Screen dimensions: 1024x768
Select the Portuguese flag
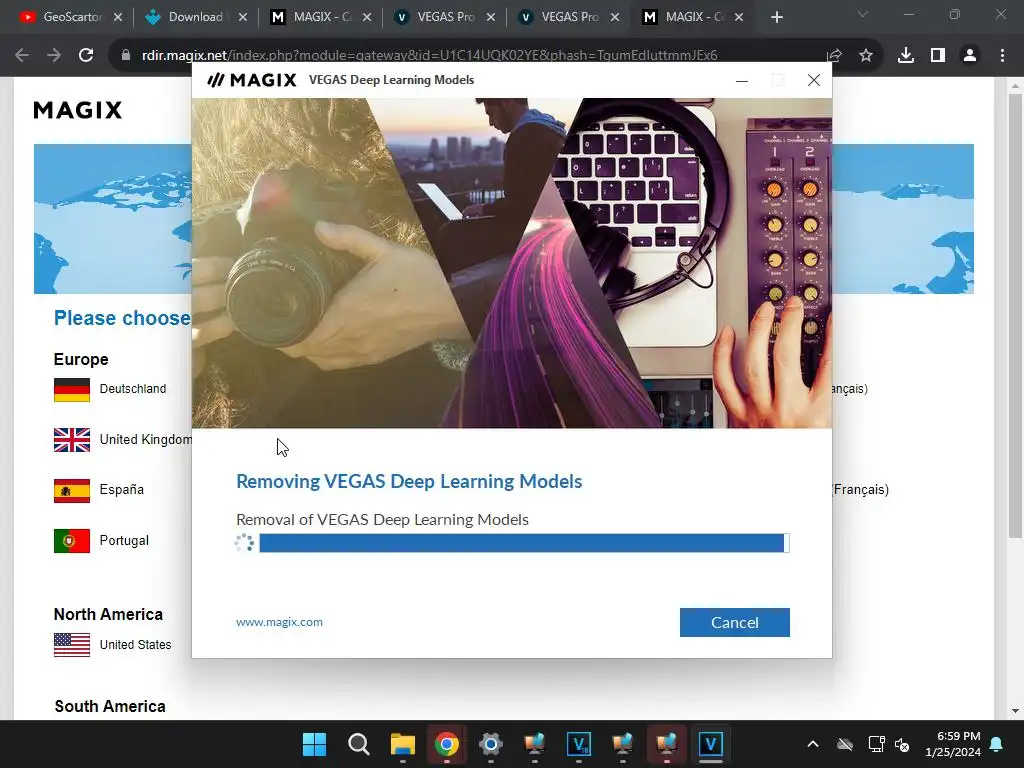coord(72,541)
